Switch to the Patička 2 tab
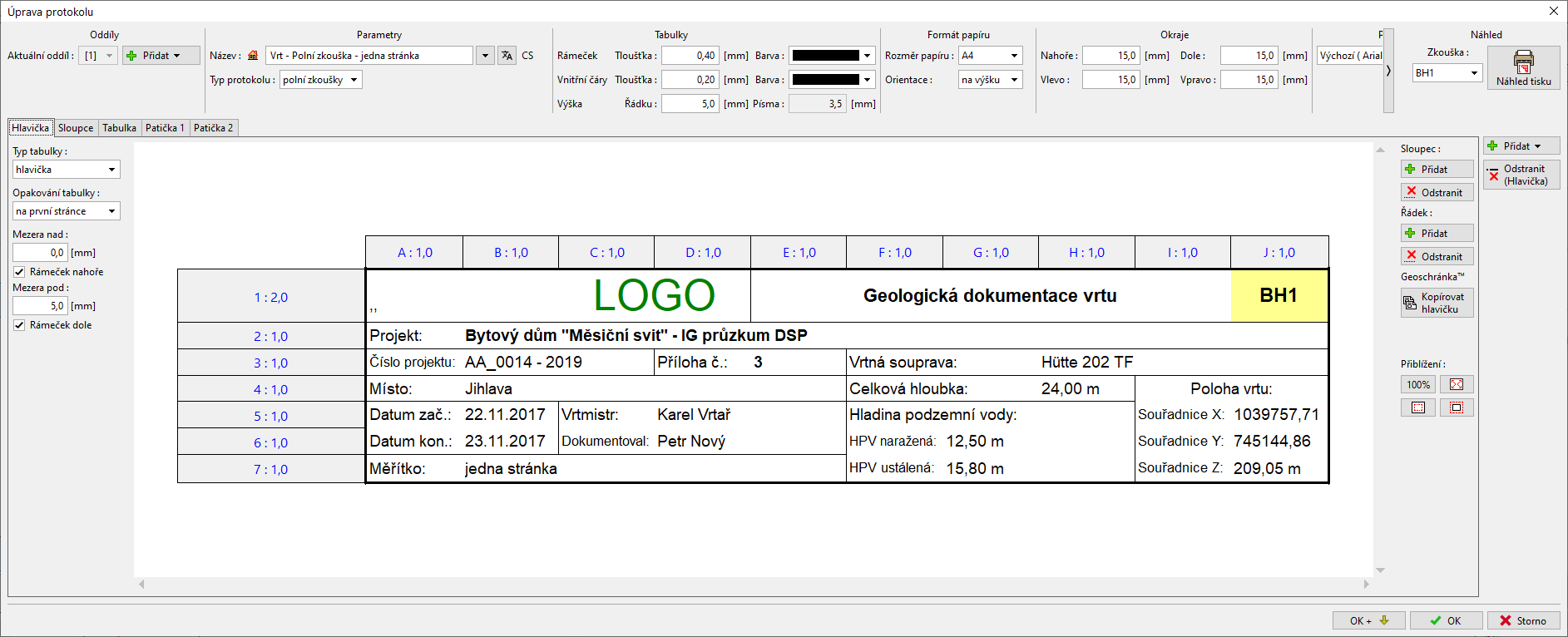 tap(214, 128)
